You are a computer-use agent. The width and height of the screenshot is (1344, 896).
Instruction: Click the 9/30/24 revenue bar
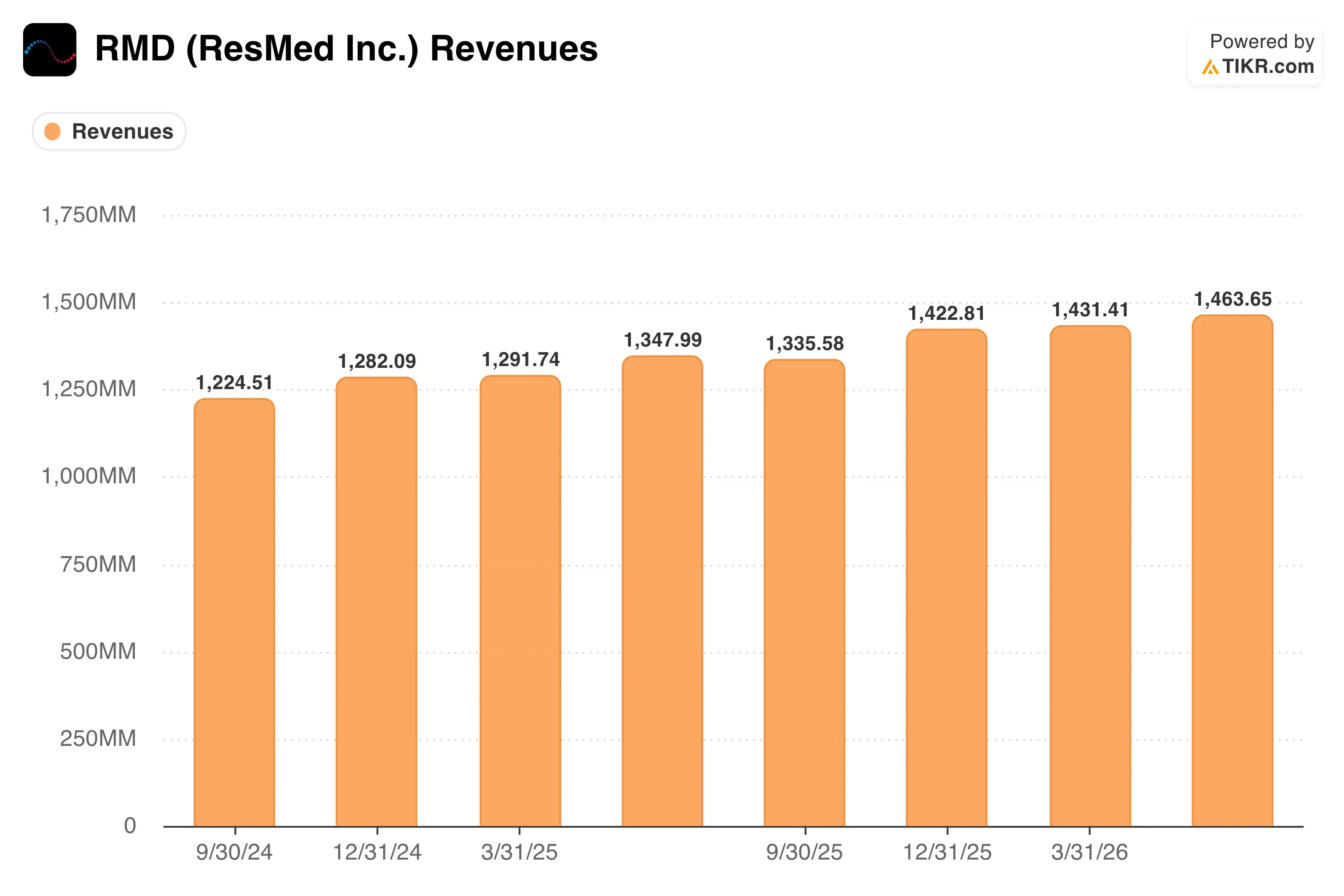[234, 612]
